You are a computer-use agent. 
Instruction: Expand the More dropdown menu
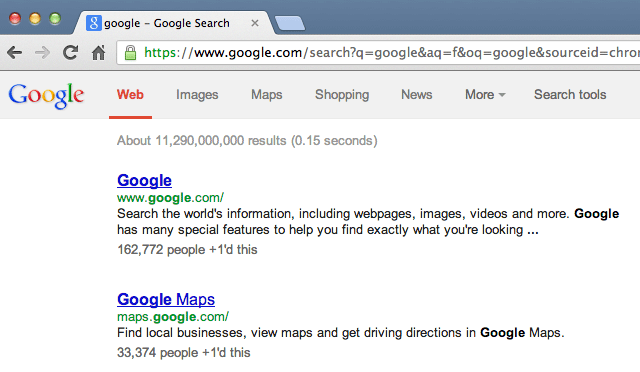[x=485, y=95]
